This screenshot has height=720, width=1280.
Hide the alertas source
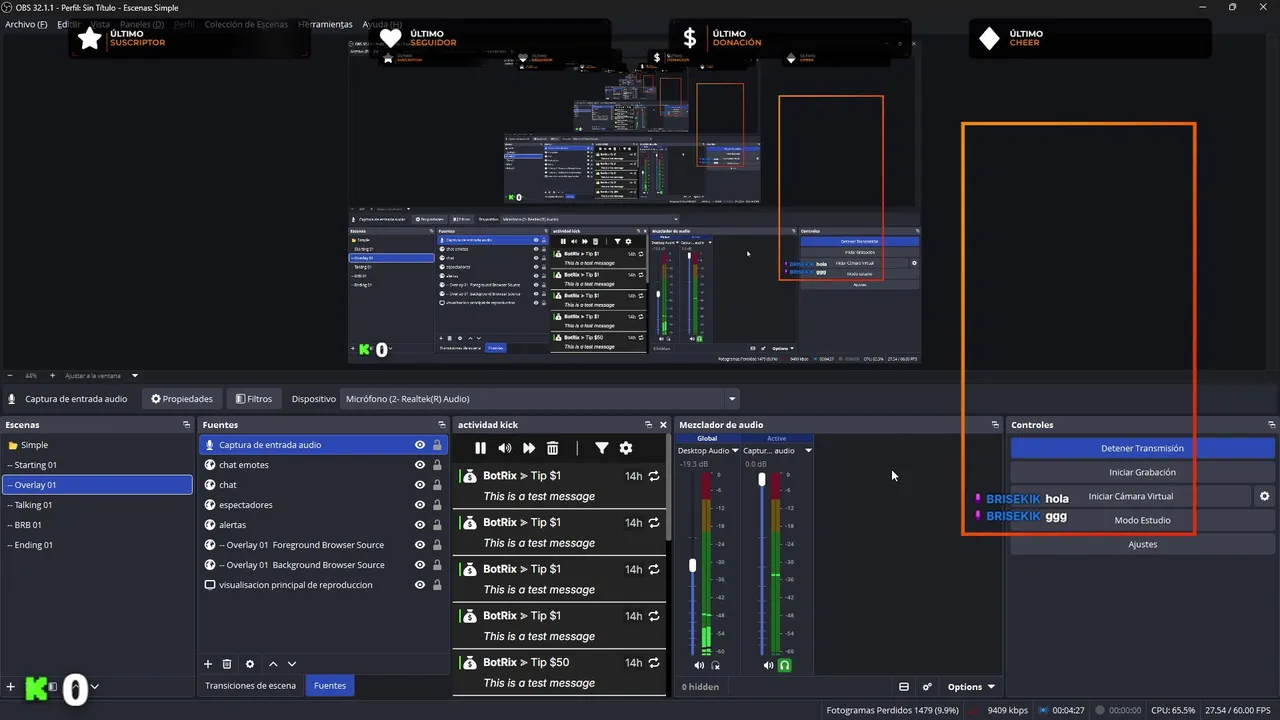click(x=420, y=525)
